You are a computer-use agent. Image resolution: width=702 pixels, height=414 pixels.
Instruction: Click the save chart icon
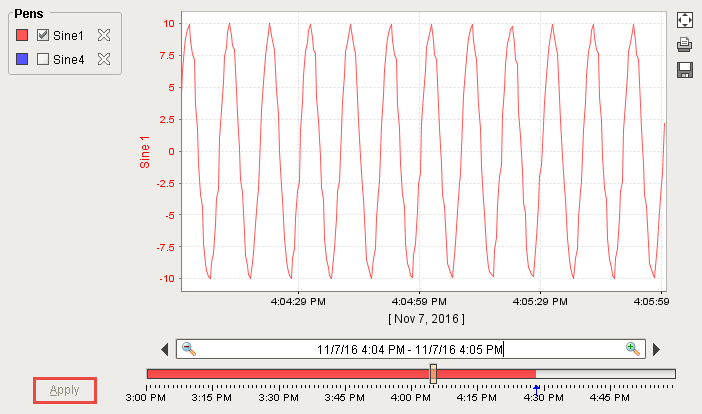tap(685, 69)
